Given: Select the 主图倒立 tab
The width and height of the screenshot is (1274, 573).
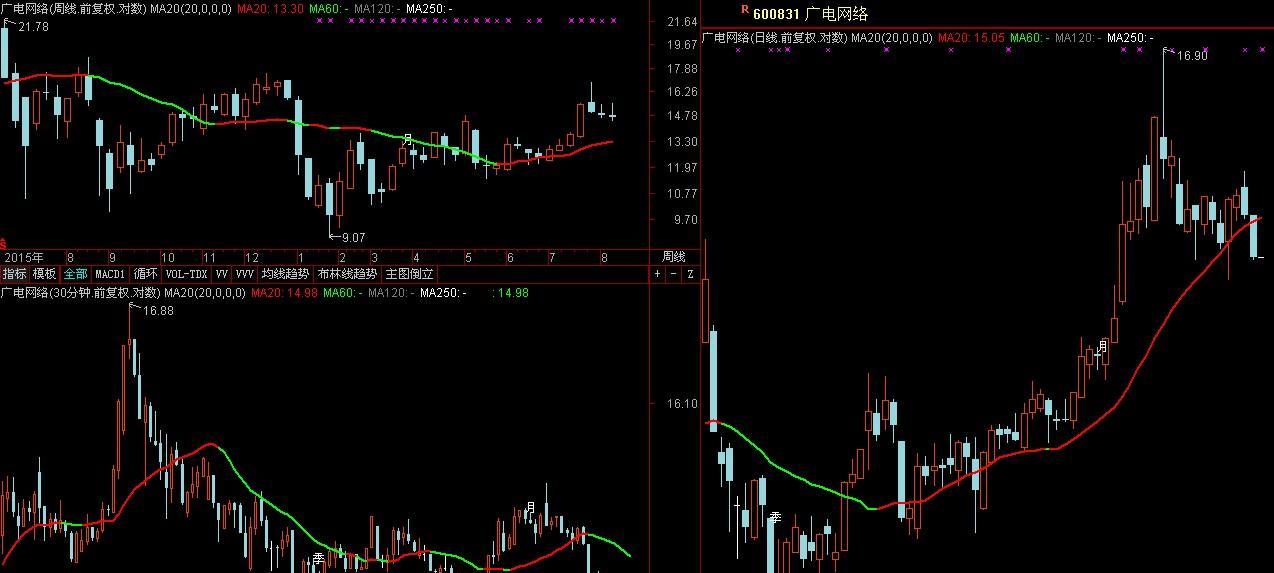Looking at the screenshot, I should pyautogui.click(x=409, y=273).
